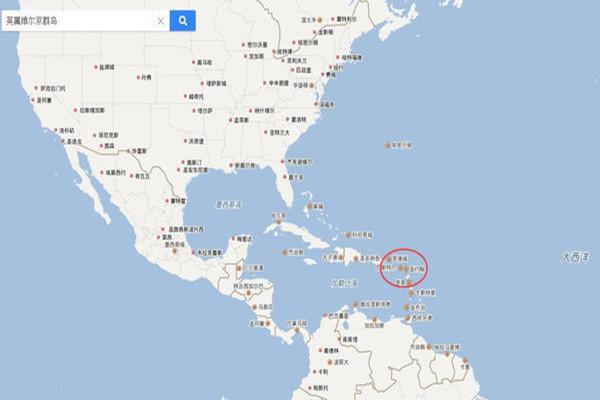This screenshot has width=600, height=400.
Task: Click the 哈瓦那 capital marker on Cuba
Action: (279, 222)
